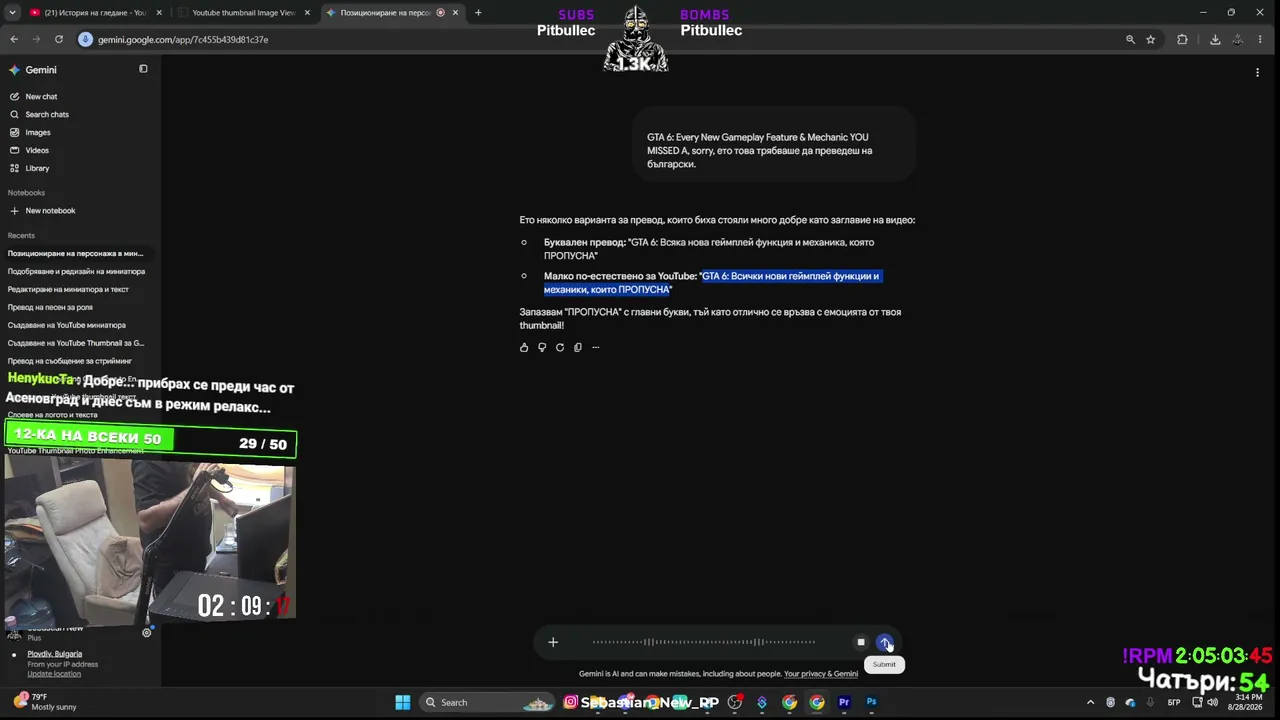Click the taskbar Search box
The width and height of the screenshot is (1280, 720).
(x=487, y=702)
